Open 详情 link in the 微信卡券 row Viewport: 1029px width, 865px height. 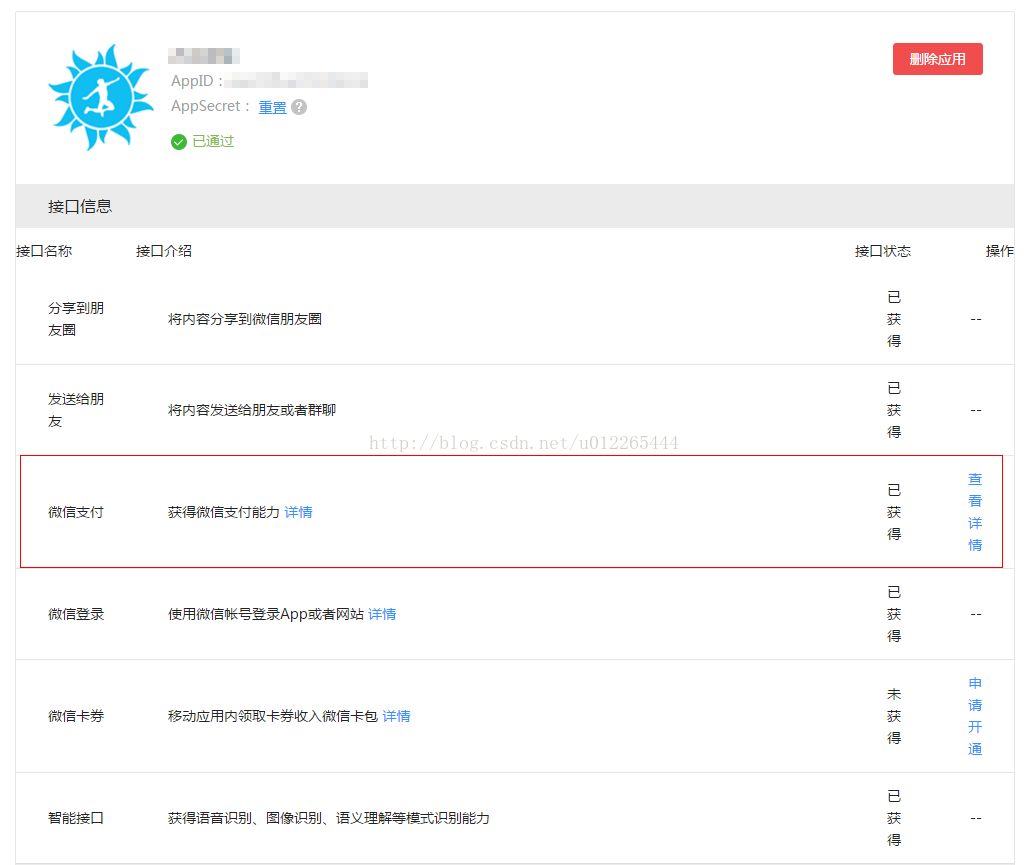396,716
